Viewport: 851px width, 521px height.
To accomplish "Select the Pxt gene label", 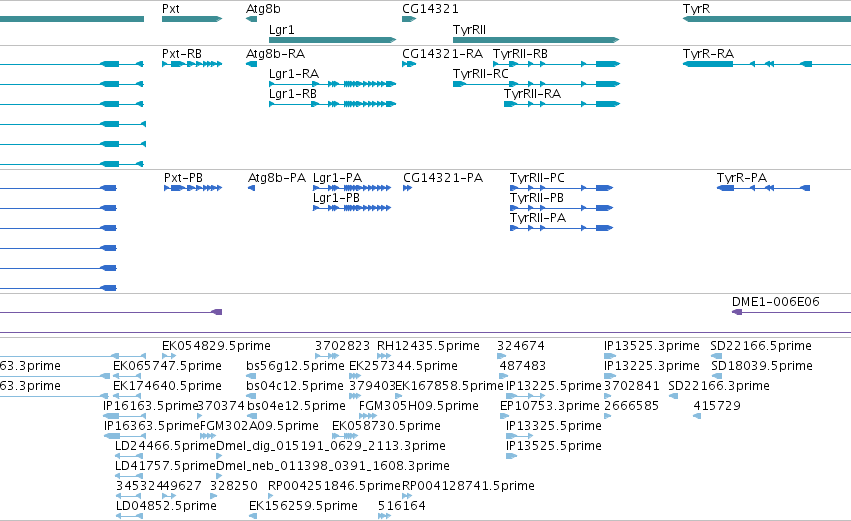I will point(170,9).
